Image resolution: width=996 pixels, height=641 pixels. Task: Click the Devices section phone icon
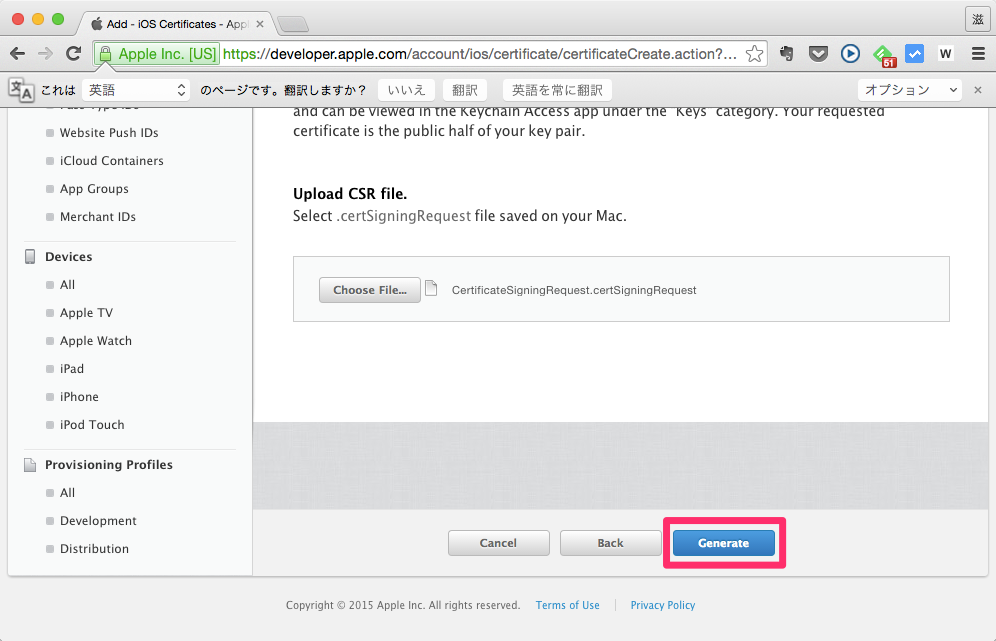[30, 257]
